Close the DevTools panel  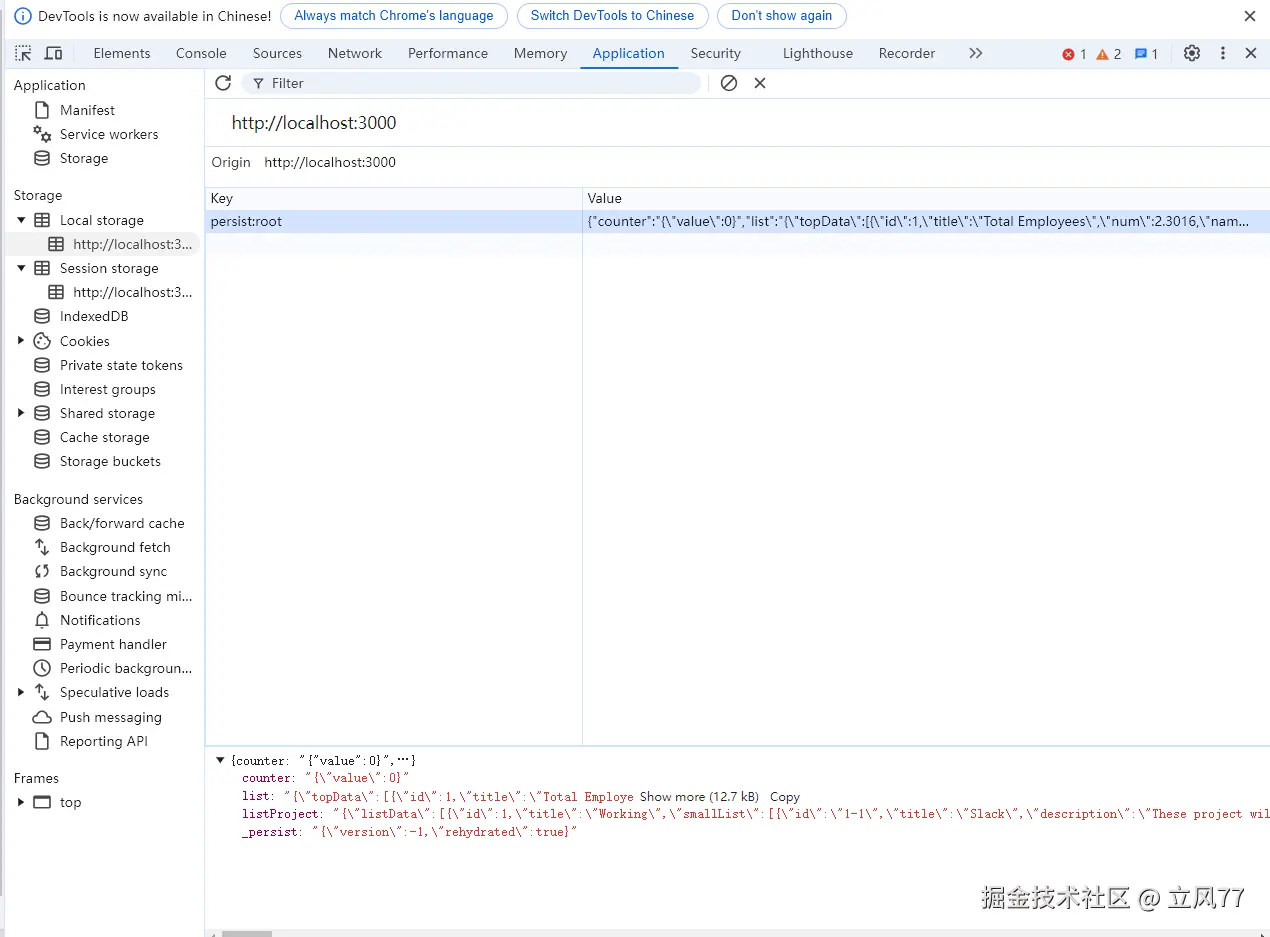click(1251, 53)
